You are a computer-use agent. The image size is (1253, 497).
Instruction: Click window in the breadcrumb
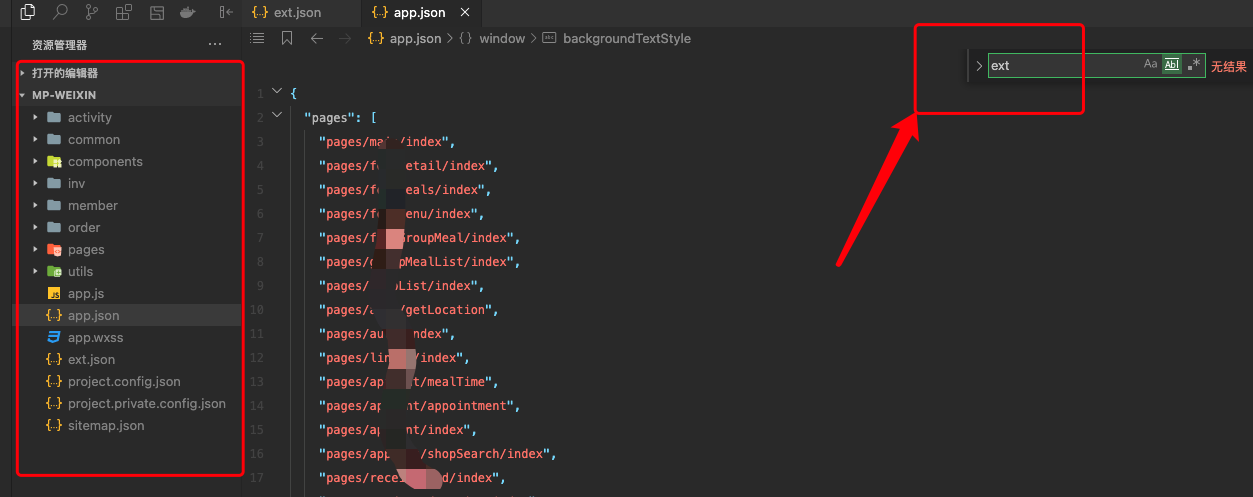502,38
